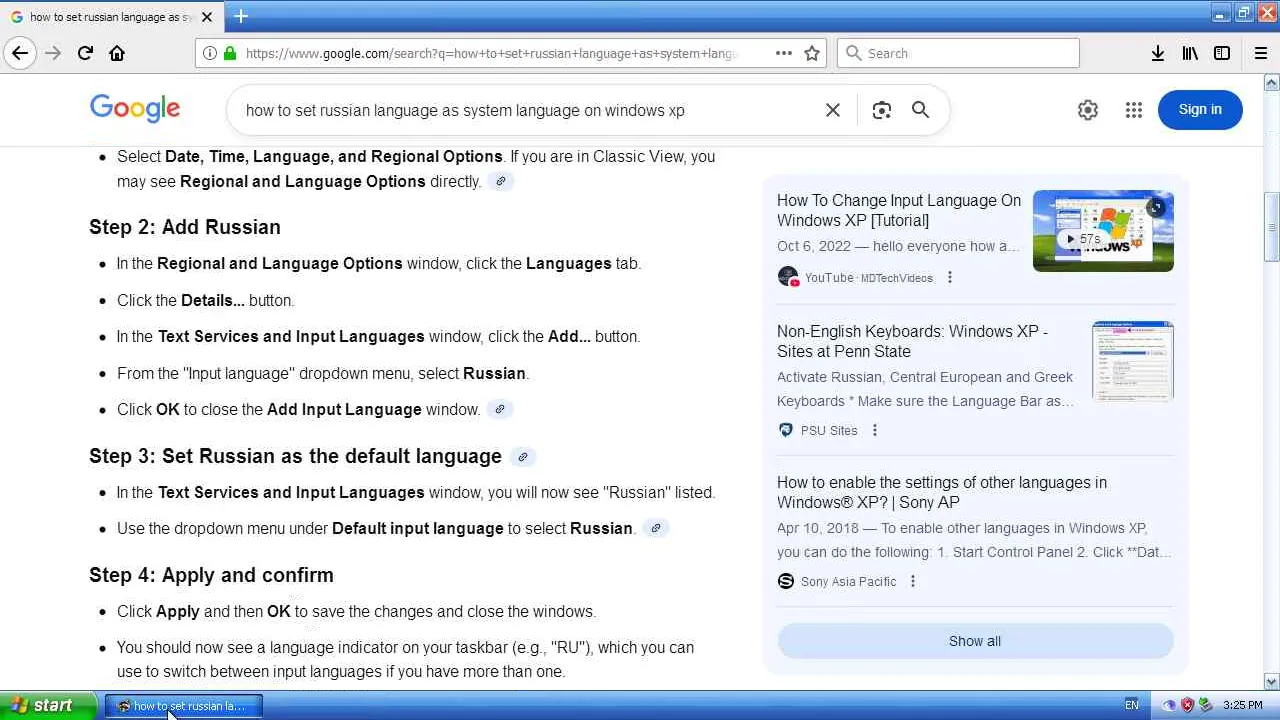Click the green padlock security icon
This screenshot has width=1280, height=720.
click(x=230, y=53)
